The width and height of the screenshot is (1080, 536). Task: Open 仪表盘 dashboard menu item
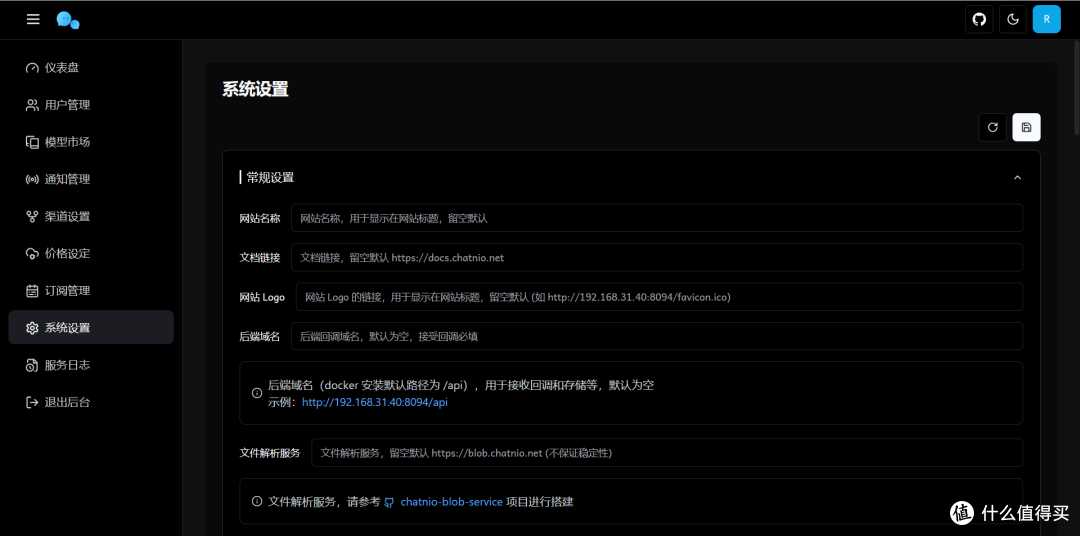click(x=91, y=68)
